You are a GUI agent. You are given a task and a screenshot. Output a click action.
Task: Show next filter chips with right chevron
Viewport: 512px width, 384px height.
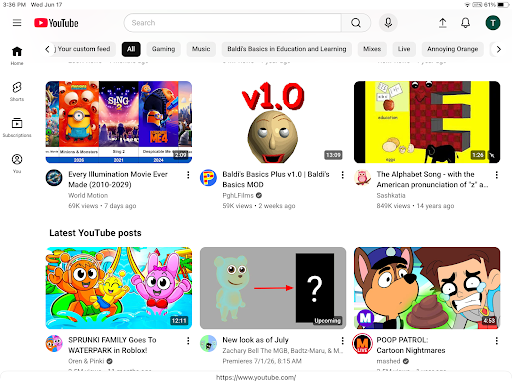point(498,49)
